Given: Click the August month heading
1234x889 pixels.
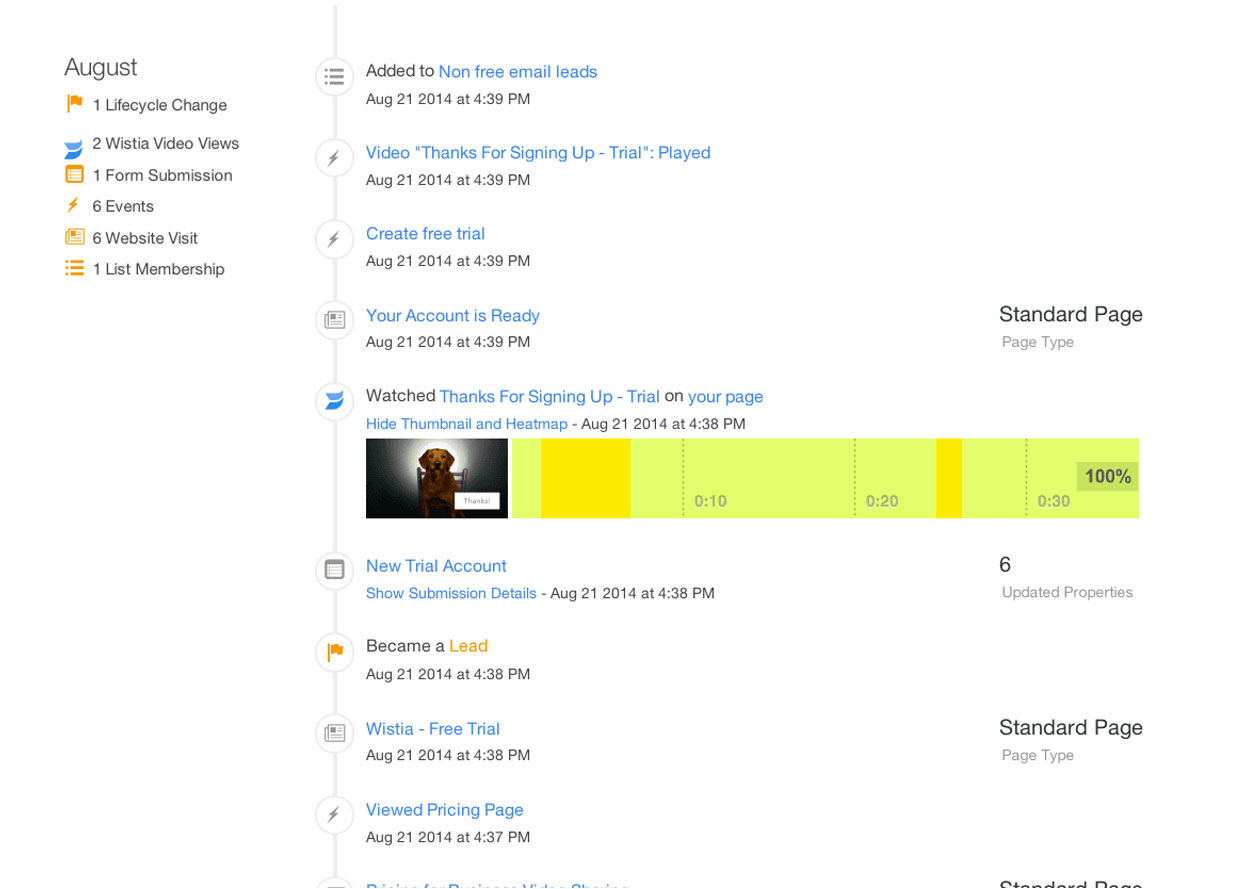Looking at the screenshot, I should tap(100, 68).
